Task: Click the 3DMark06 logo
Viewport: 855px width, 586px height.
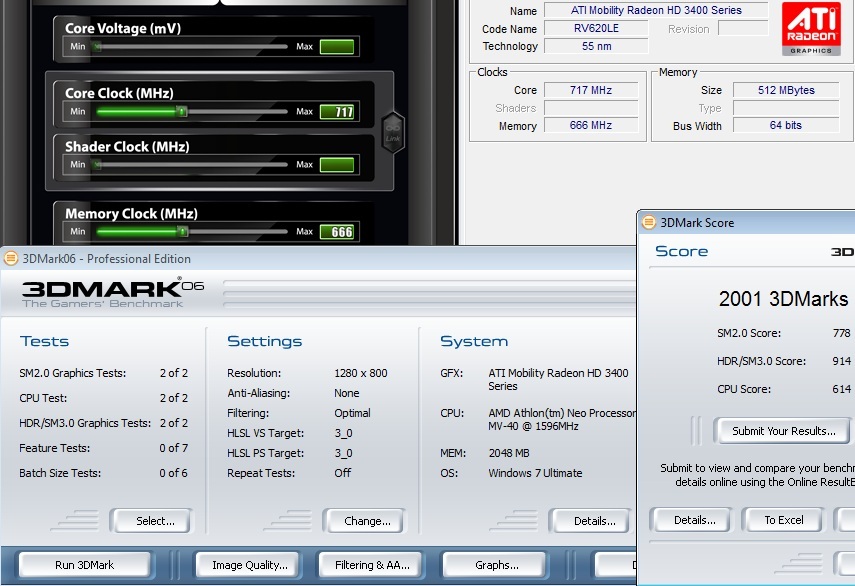Action: point(113,293)
